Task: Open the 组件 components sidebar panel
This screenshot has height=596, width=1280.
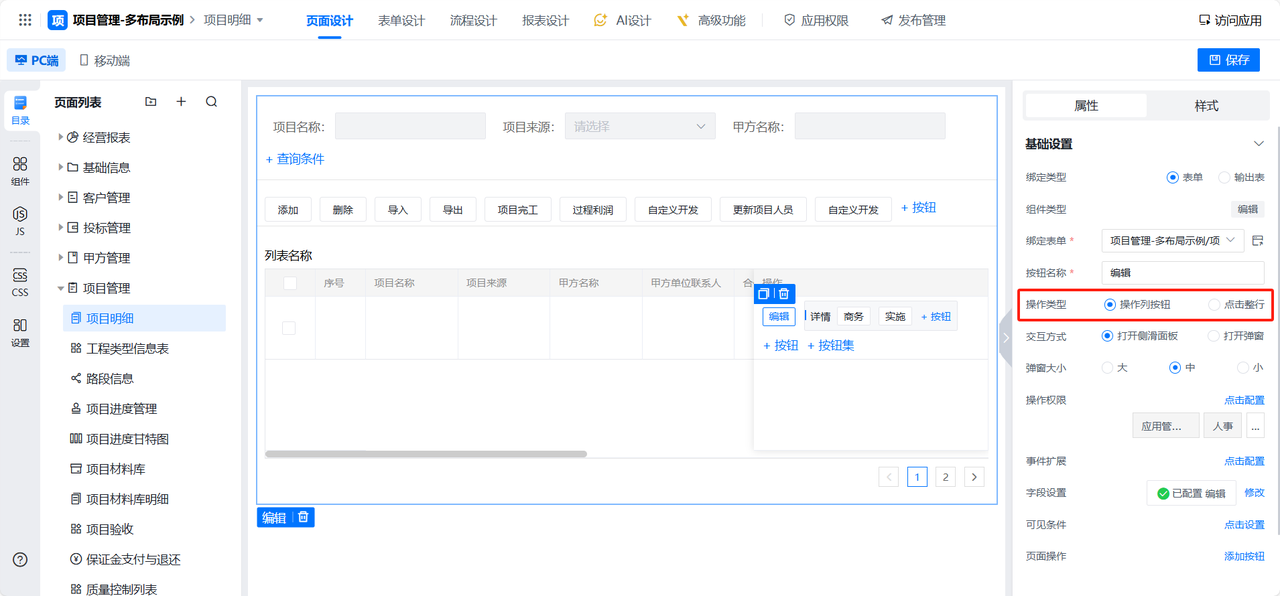Action: coord(20,171)
